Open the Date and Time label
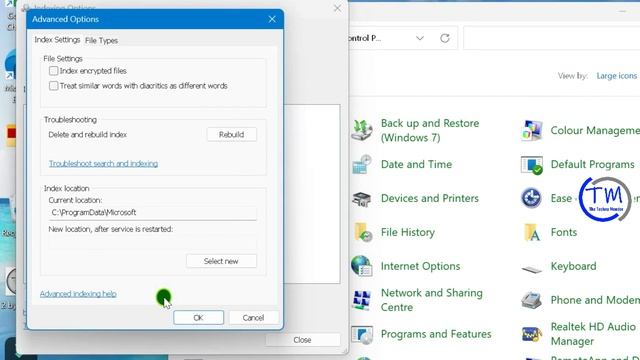This screenshot has height=360, width=640. (x=416, y=164)
